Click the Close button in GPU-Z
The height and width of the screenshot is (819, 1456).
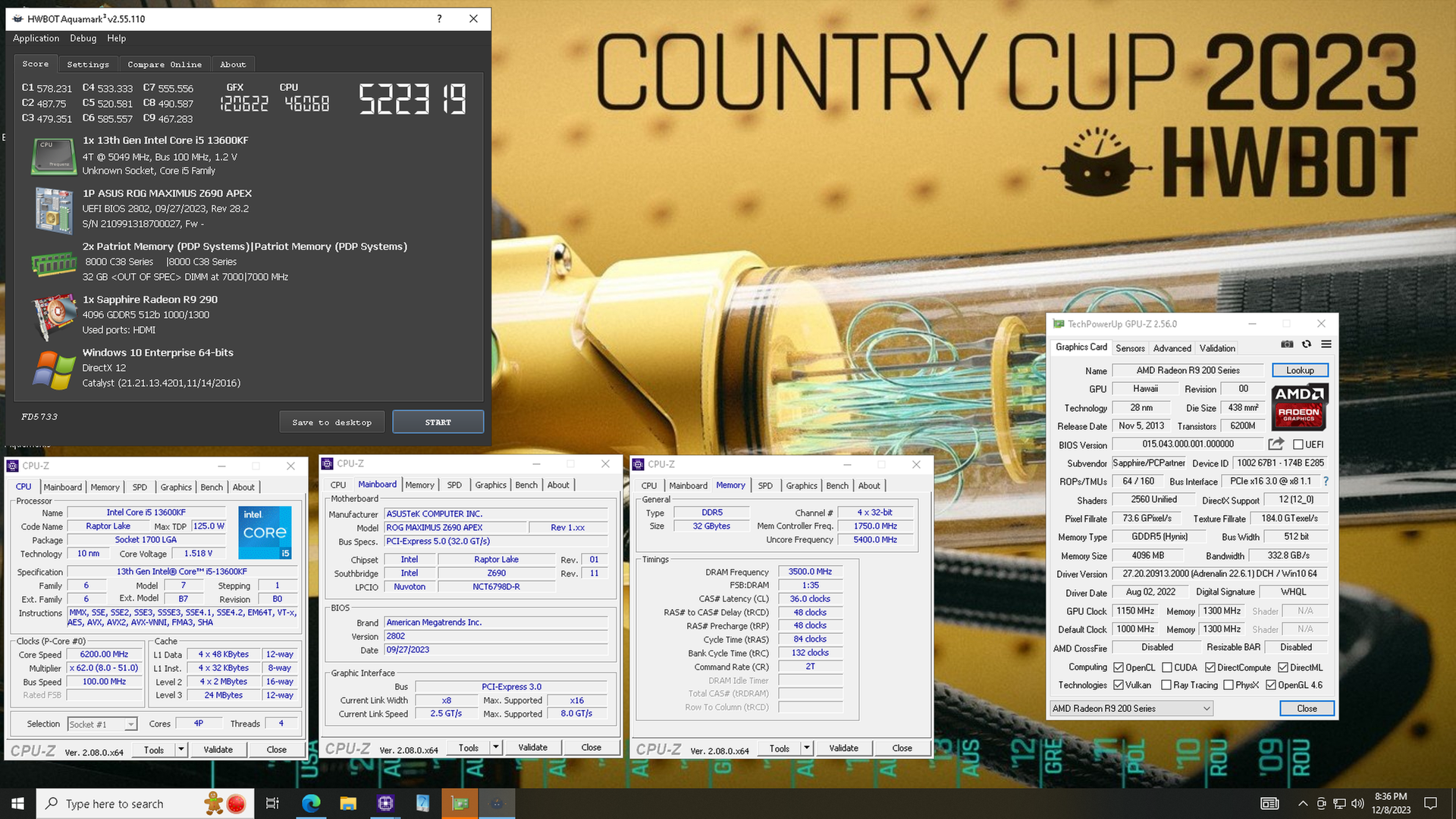pos(1307,708)
